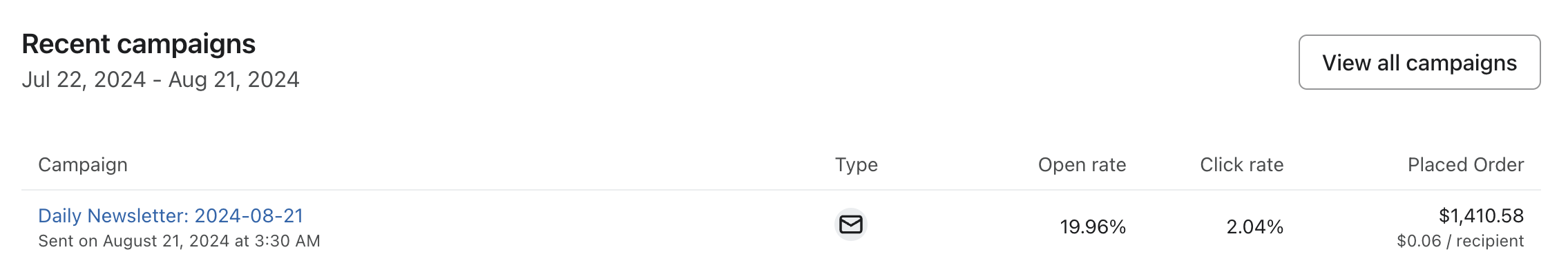Click the 2.04% click rate value
This screenshot has width=1568, height=261.
click(x=1254, y=226)
